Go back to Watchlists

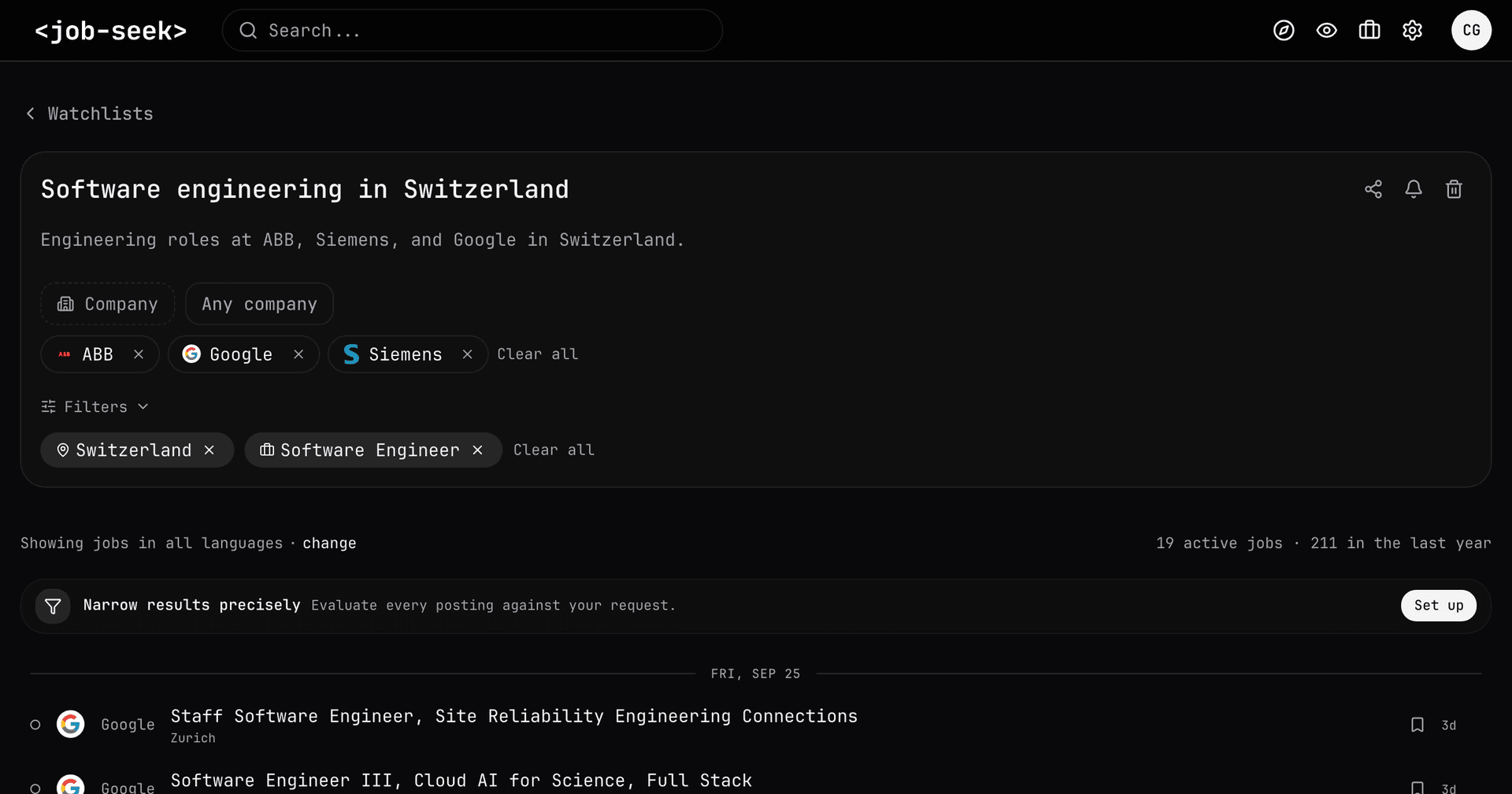pos(90,113)
